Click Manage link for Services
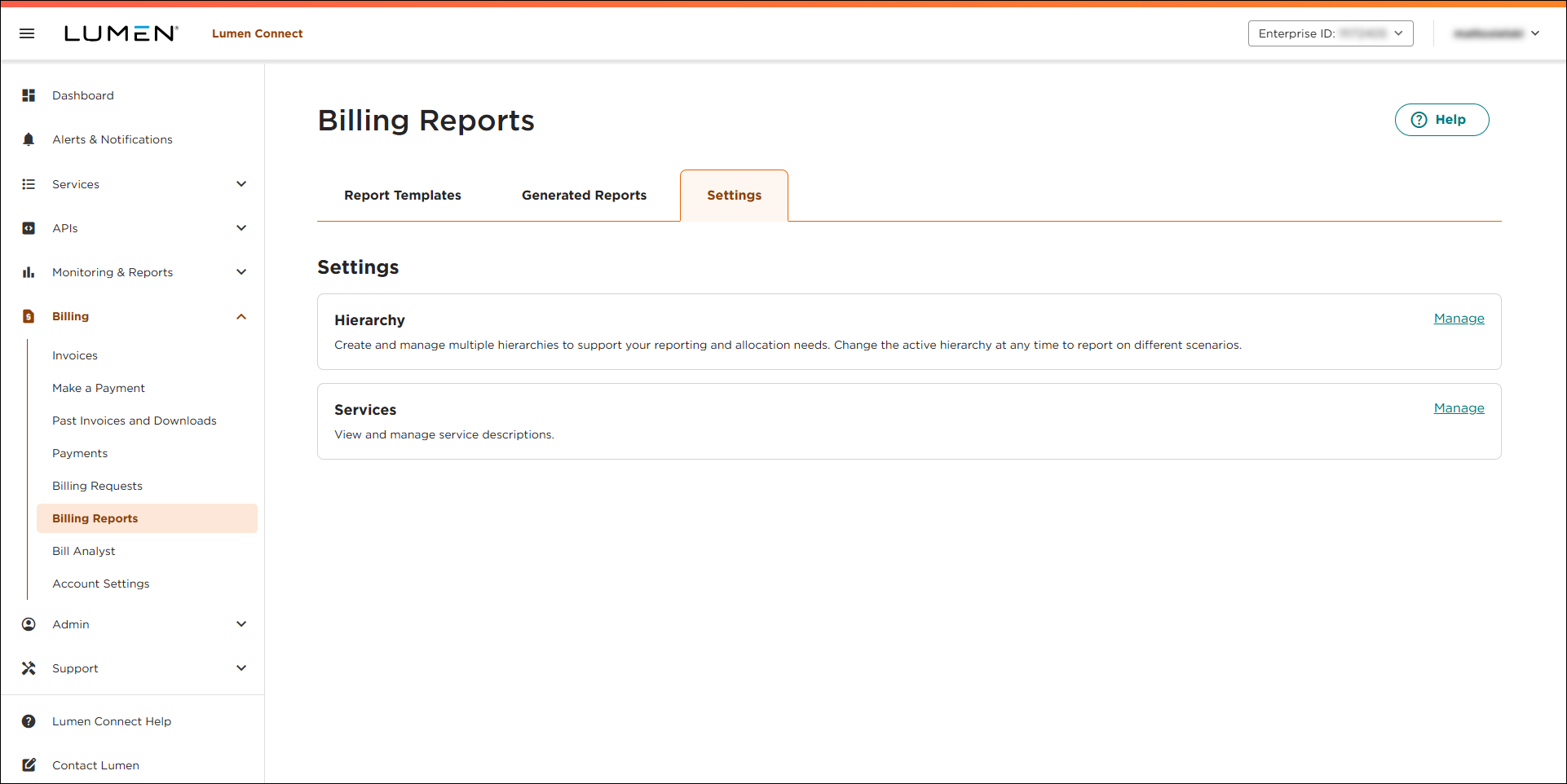The image size is (1567, 784). pyautogui.click(x=1459, y=408)
